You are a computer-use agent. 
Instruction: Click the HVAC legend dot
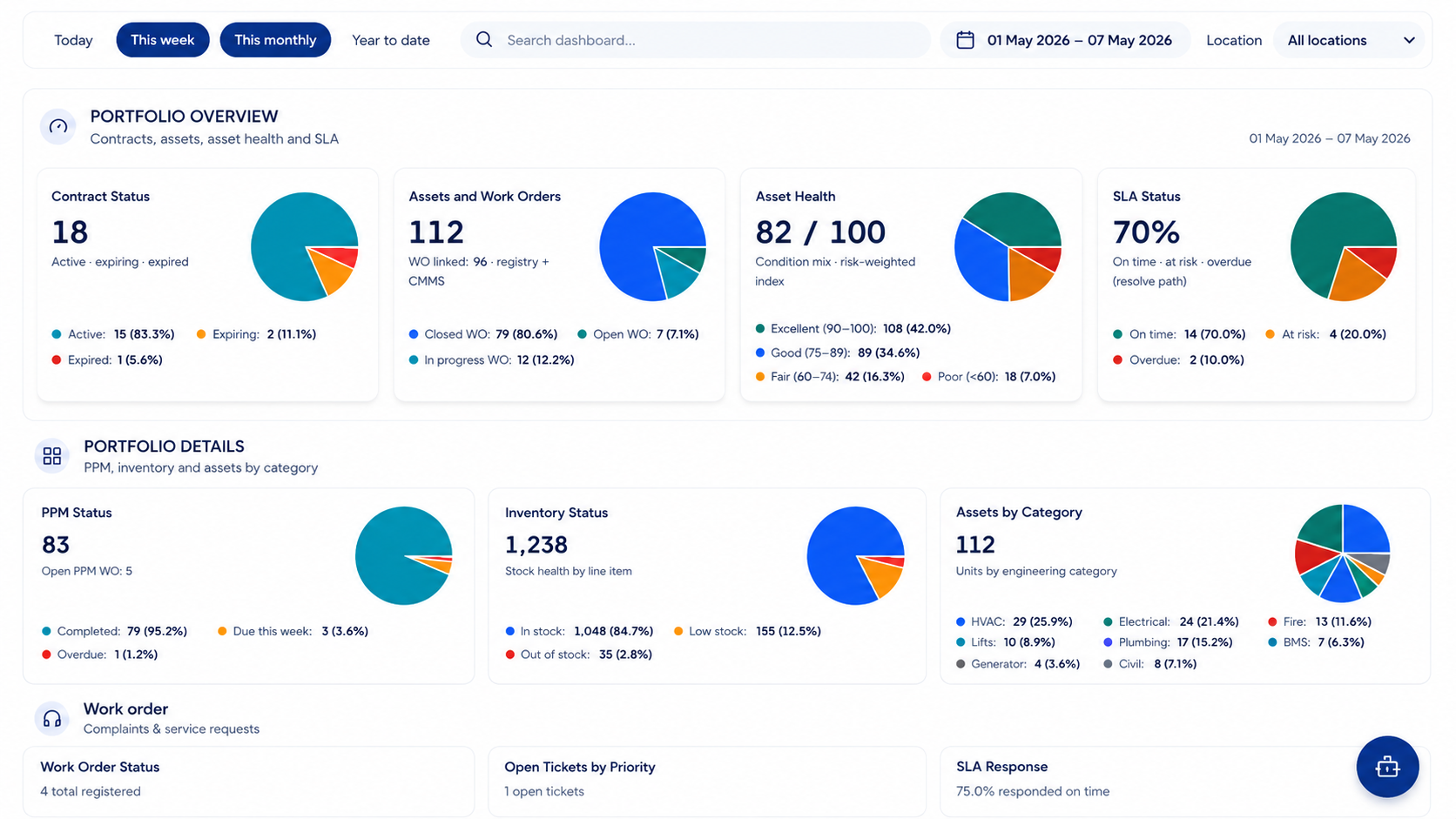click(961, 621)
